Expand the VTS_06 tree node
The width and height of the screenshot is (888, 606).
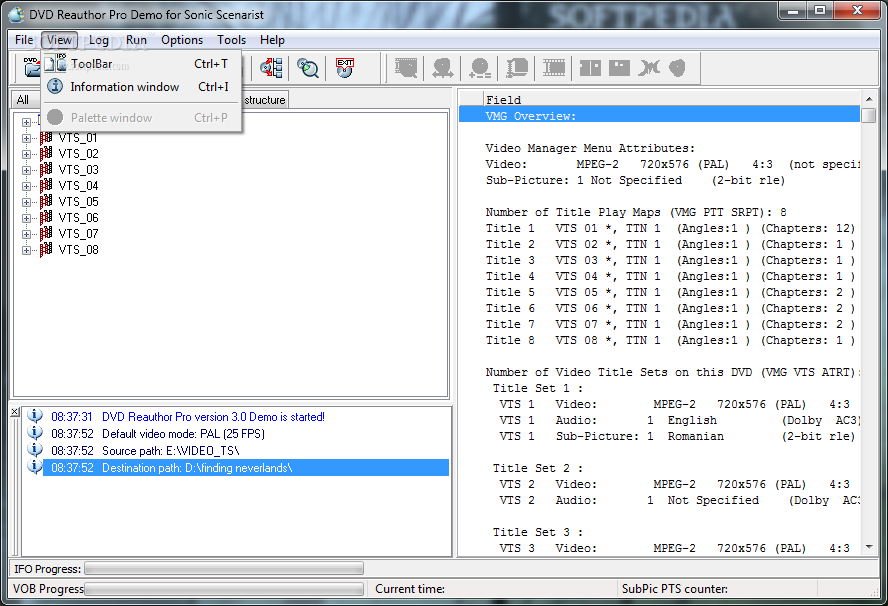click(x=26, y=218)
